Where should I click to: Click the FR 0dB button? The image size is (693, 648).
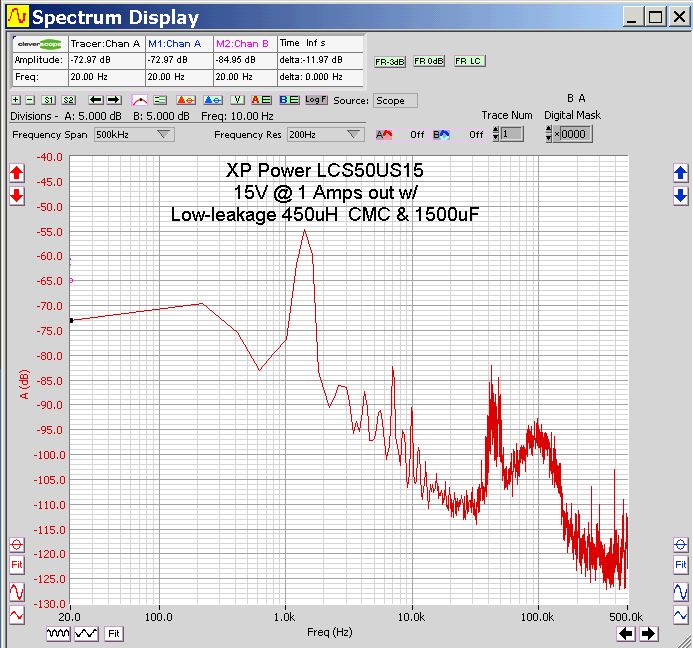[429, 61]
